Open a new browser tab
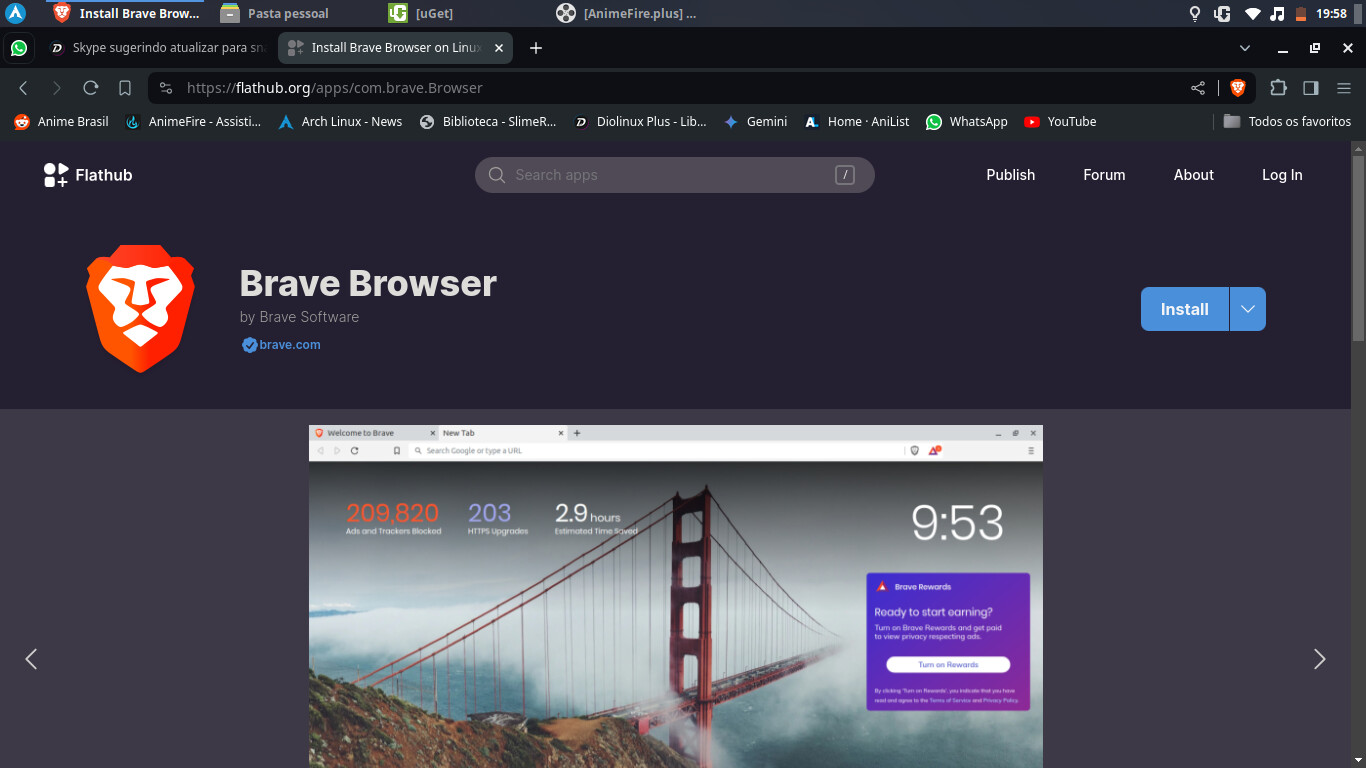The width and height of the screenshot is (1366, 768). tap(536, 48)
